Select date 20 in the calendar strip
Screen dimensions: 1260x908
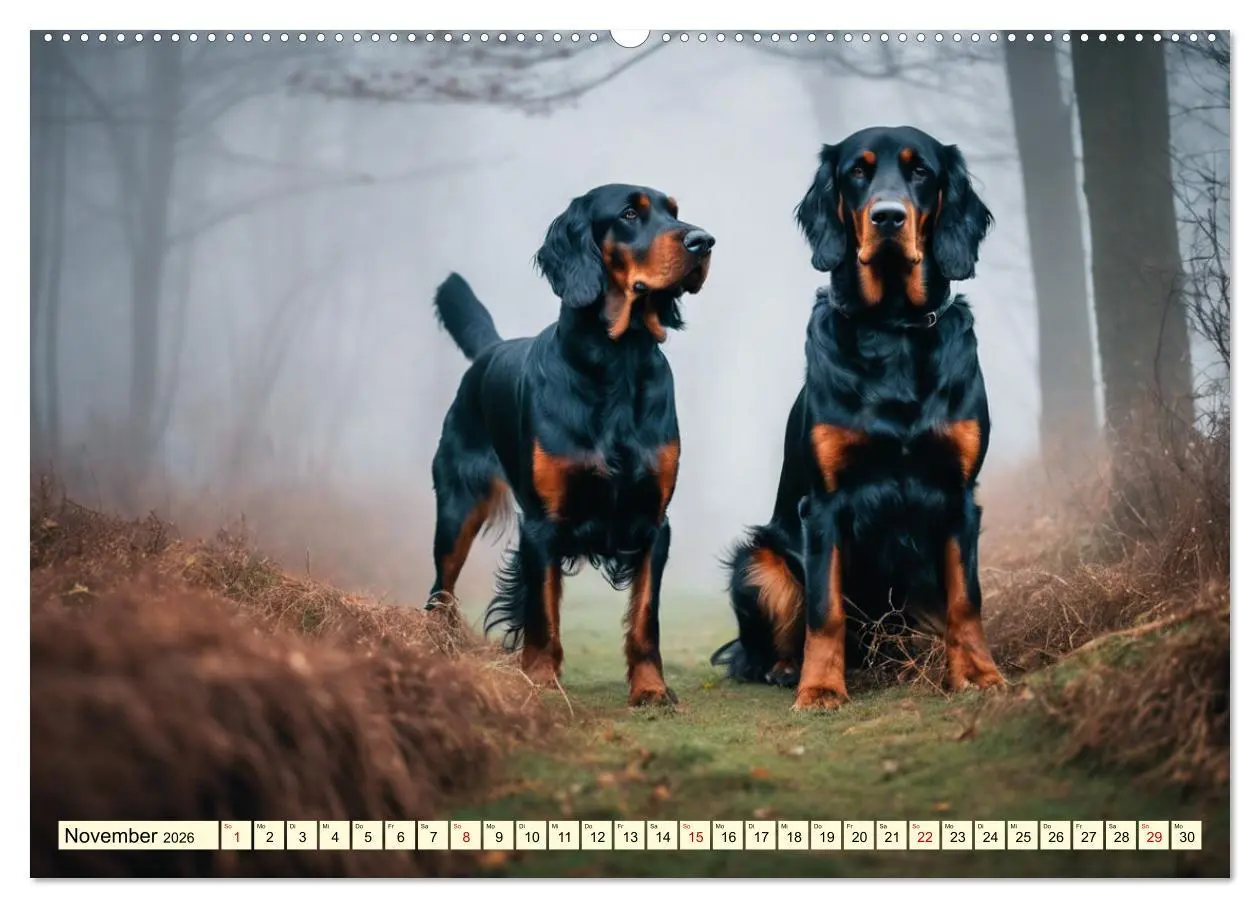tap(858, 836)
